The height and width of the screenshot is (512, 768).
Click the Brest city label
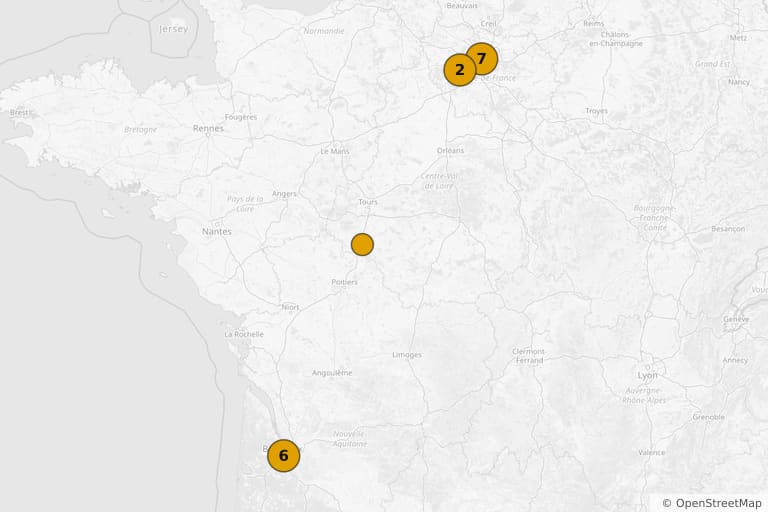[22, 113]
